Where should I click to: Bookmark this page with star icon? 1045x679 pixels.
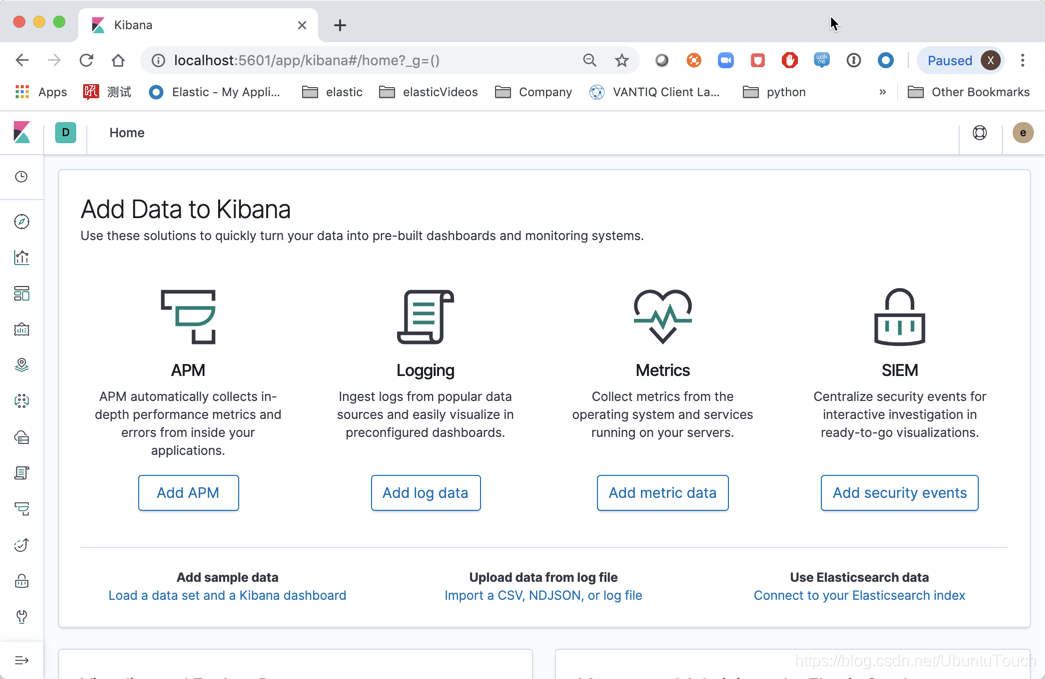[x=622, y=61]
